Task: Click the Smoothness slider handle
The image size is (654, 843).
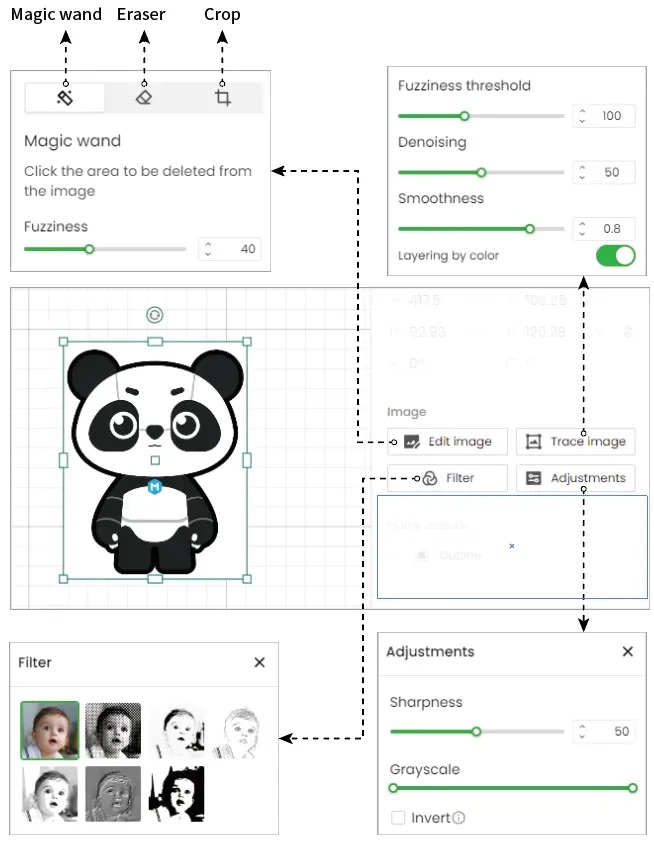Action: click(530, 229)
